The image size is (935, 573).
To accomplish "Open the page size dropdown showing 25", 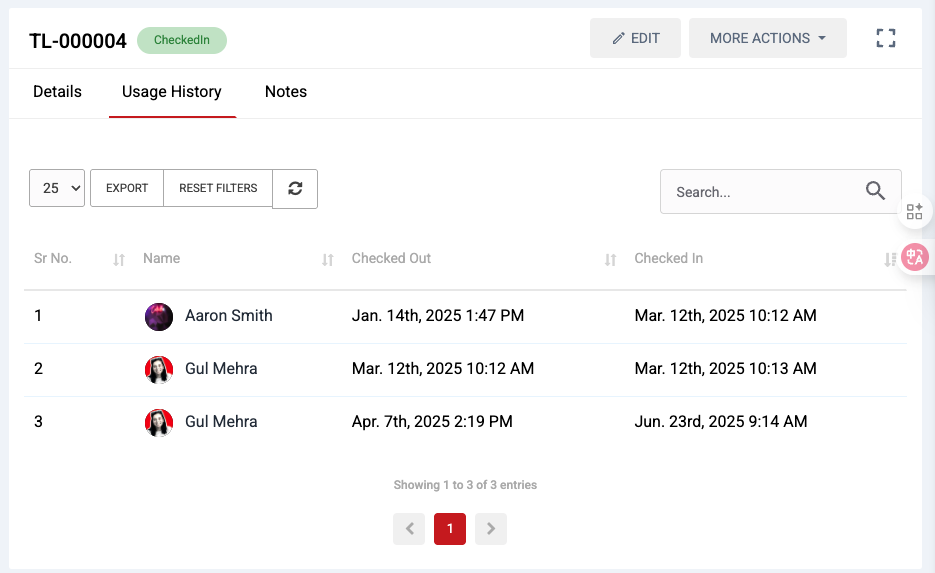I will [x=57, y=188].
